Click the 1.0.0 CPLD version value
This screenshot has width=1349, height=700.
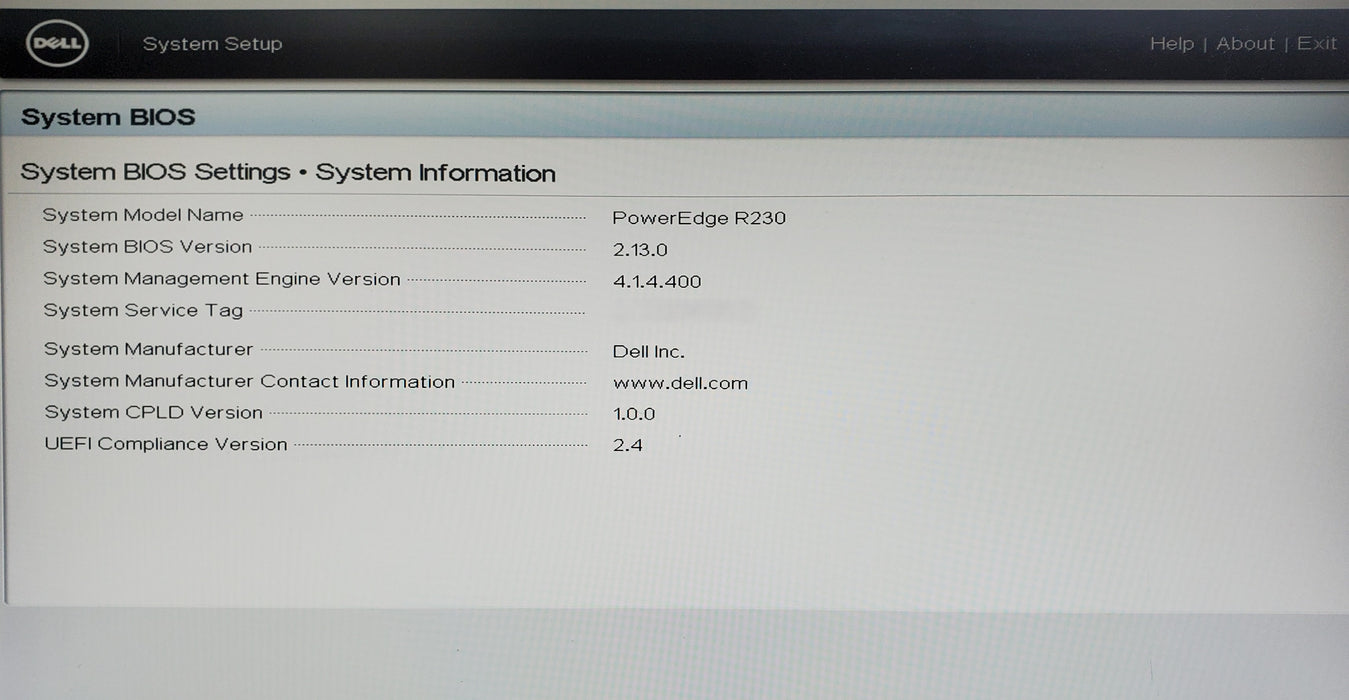[x=634, y=414]
